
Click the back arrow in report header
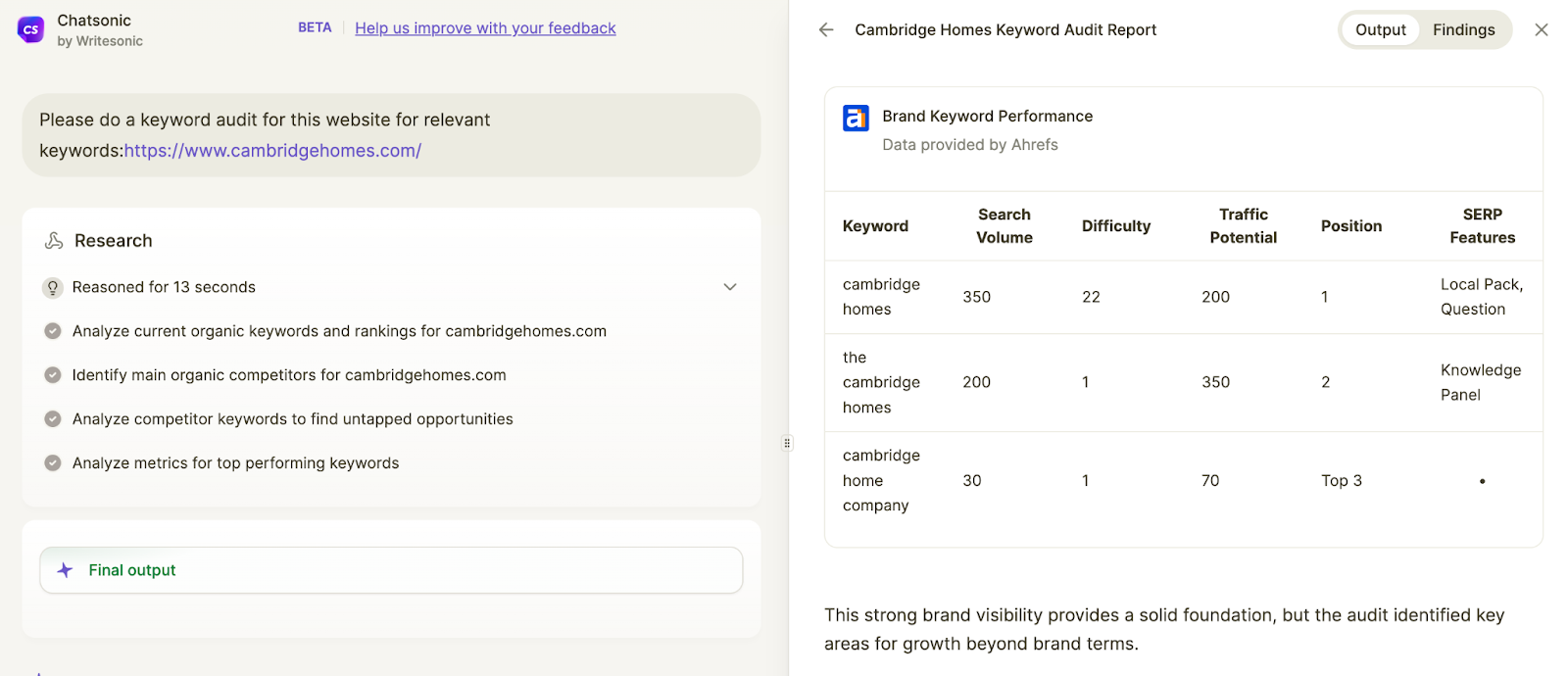826,29
